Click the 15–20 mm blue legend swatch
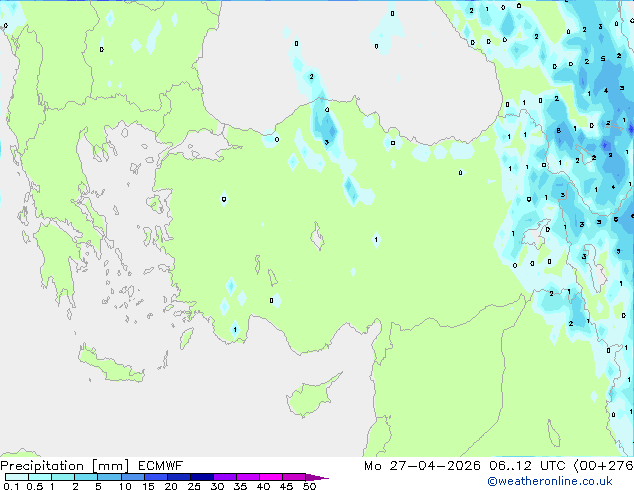 (x=156, y=477)
